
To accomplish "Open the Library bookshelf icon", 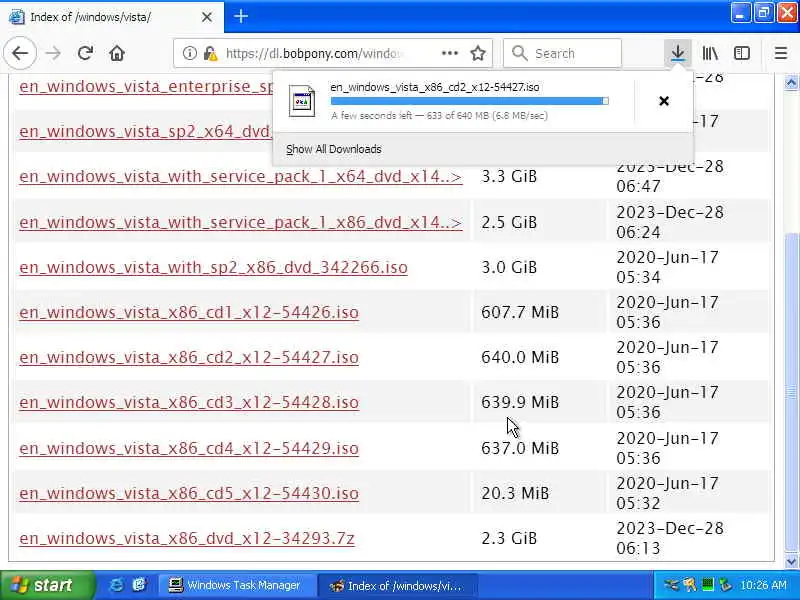I will pyautogui.click(x=710, y=53).
